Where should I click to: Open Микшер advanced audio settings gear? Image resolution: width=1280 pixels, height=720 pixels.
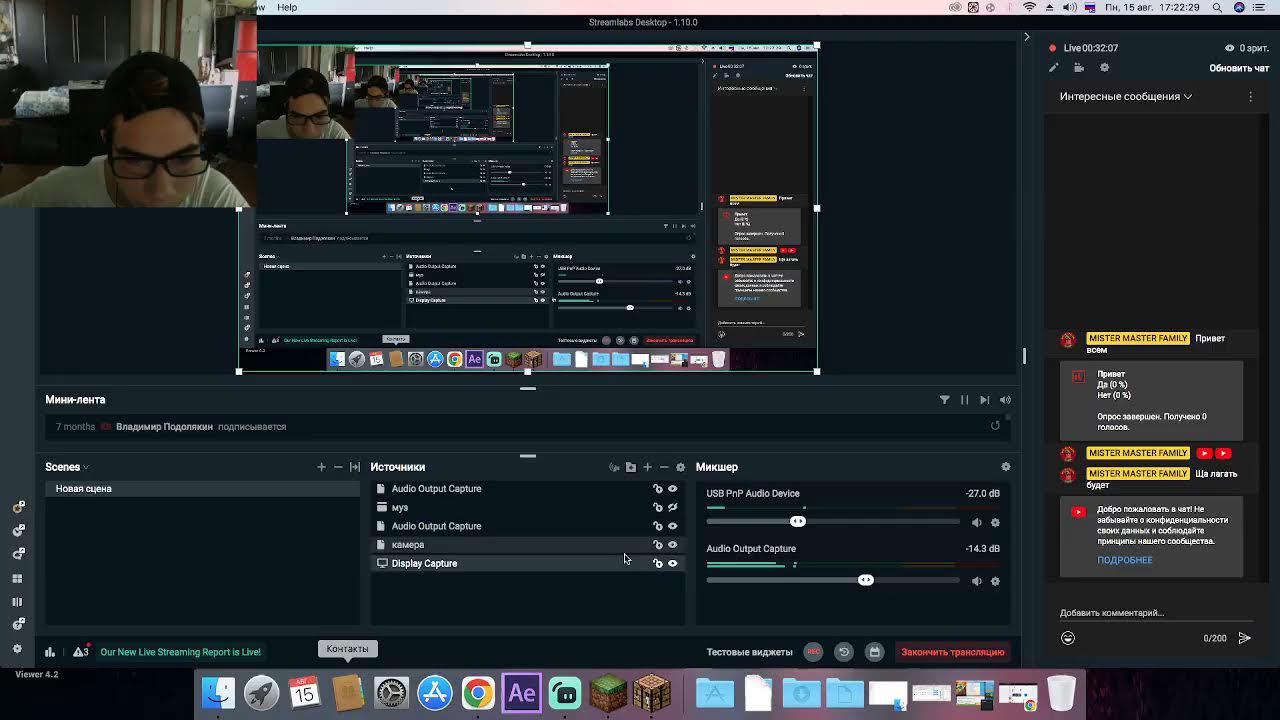pyautogui.click(x=1006, y=467)
